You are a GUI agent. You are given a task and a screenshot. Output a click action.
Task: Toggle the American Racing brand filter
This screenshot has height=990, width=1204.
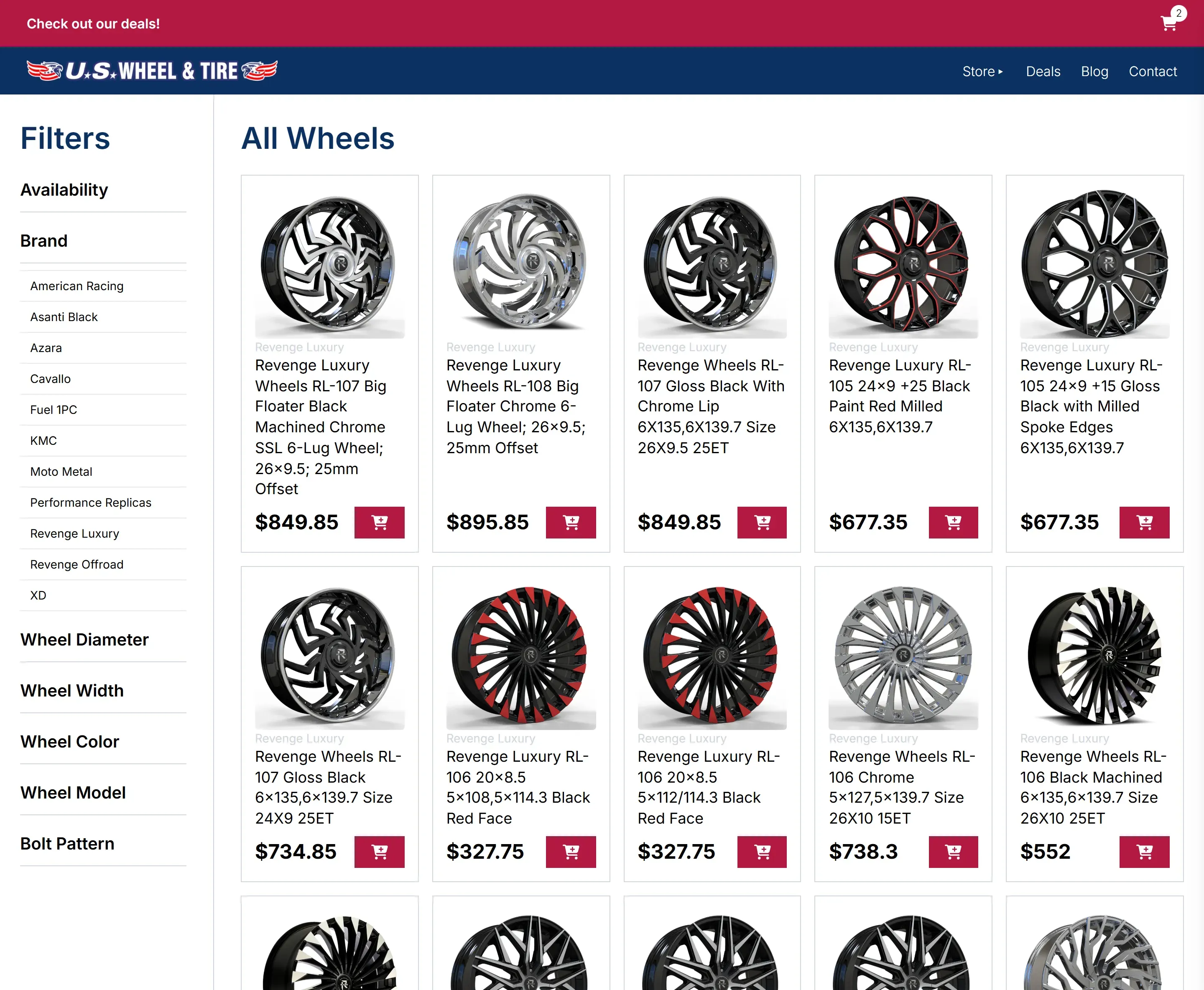point(77,286)
